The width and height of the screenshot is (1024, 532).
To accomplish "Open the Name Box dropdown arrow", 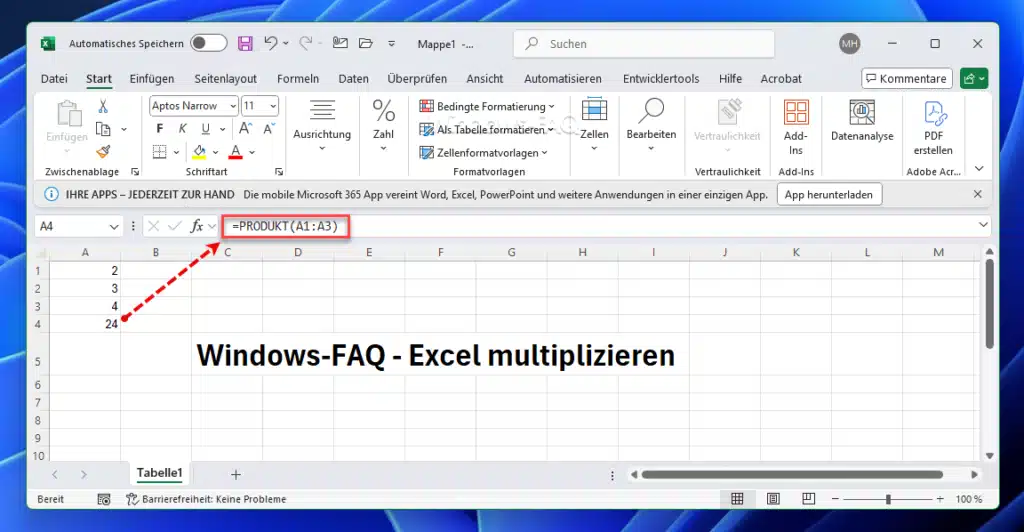I will (114, 227).
